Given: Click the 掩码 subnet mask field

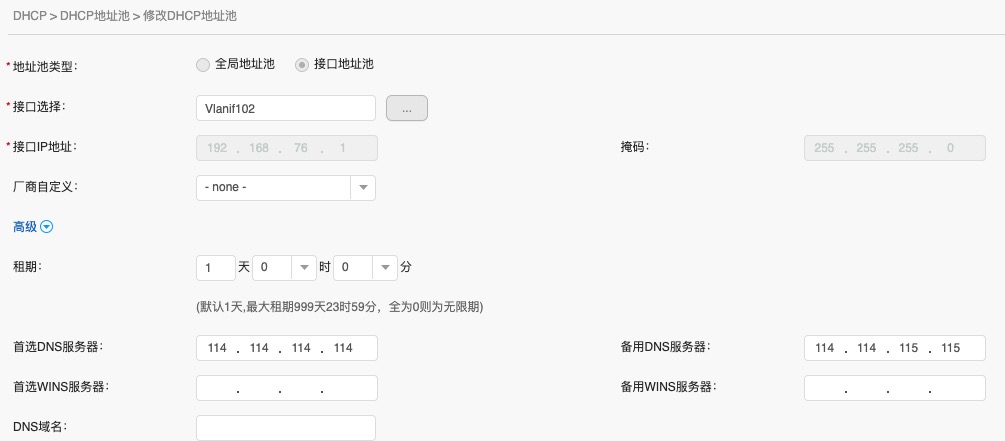Looking at the screenshot, I should 894,148.
